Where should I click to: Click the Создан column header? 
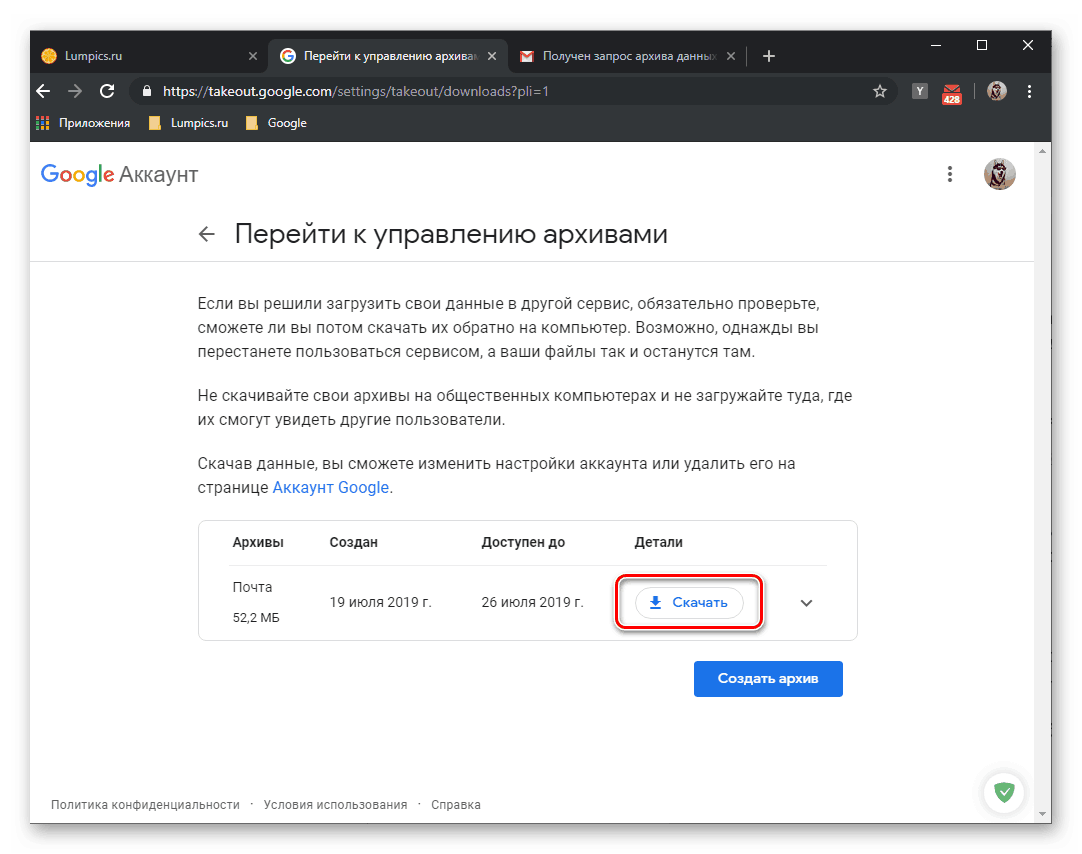[353, 542]
